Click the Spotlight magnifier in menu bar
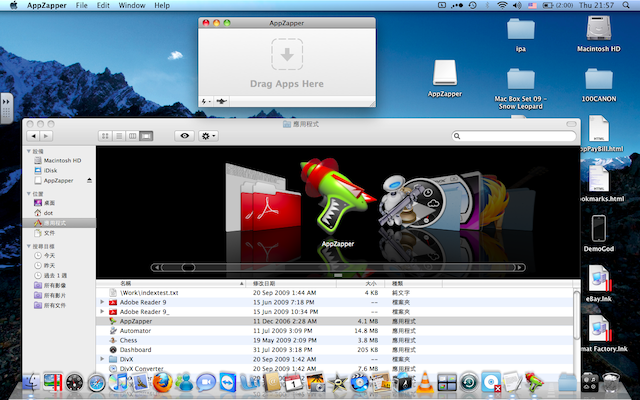 626,5
